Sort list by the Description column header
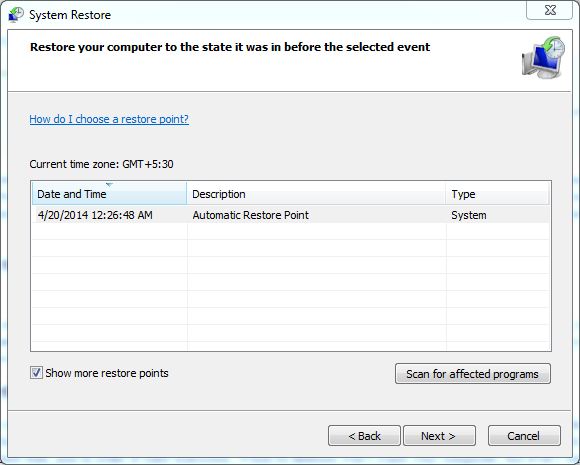 click(x=316, y=193)
